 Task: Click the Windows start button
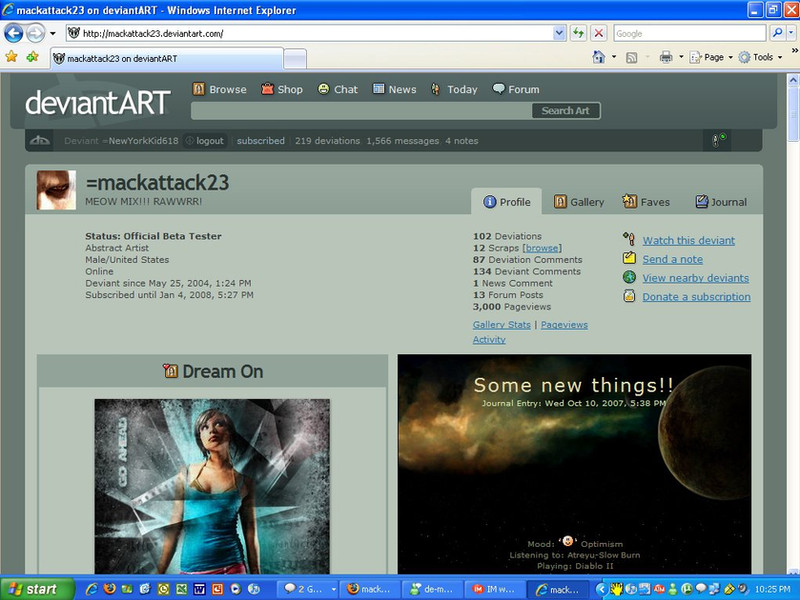37,589
